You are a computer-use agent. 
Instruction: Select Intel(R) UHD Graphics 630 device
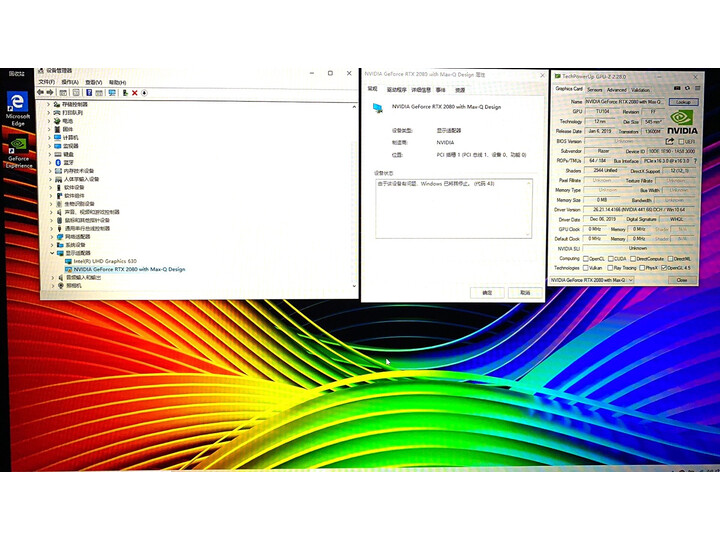pyautogui.click(x=101, y=261)
